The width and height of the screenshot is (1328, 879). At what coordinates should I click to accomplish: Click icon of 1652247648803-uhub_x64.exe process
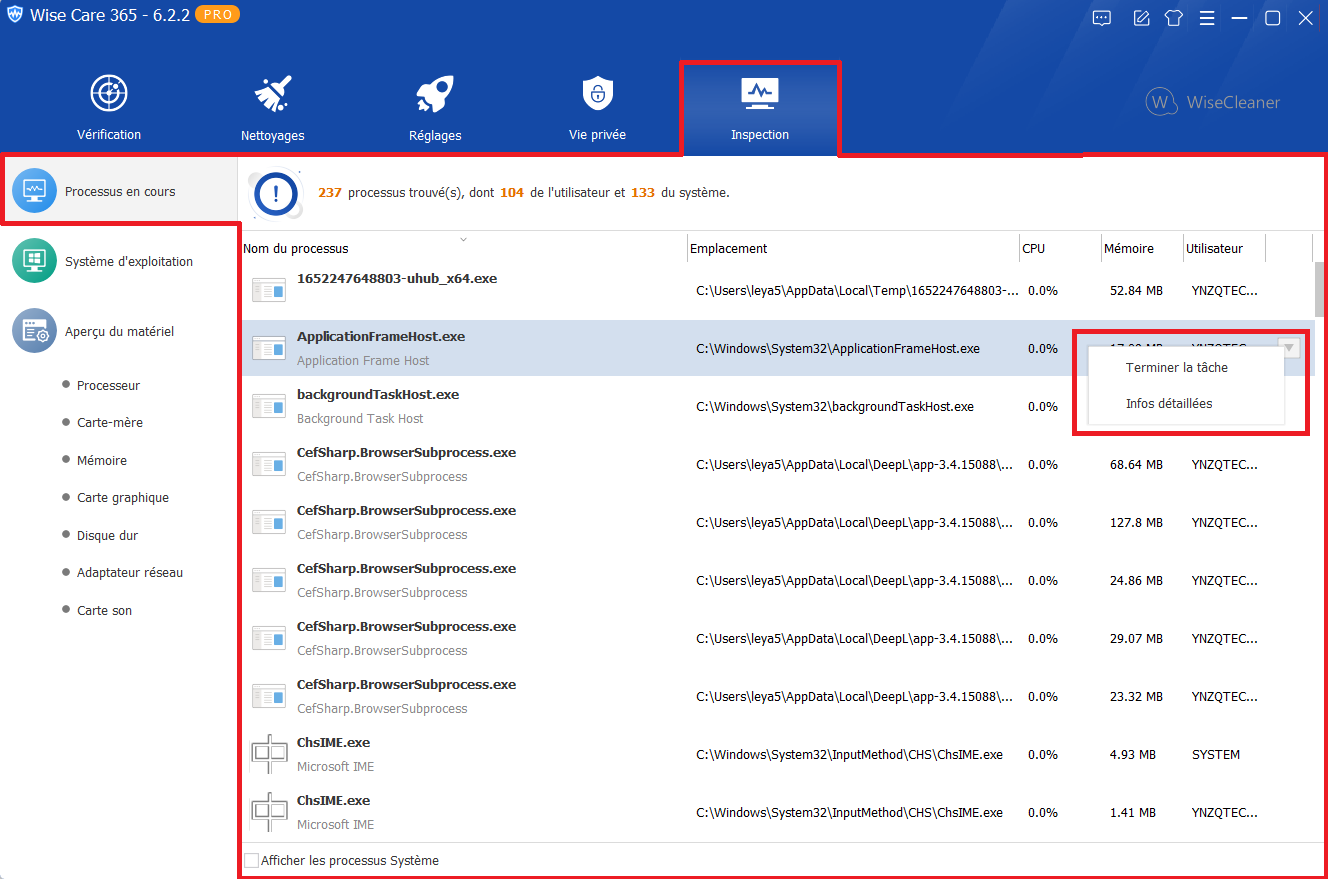(269, 291)
